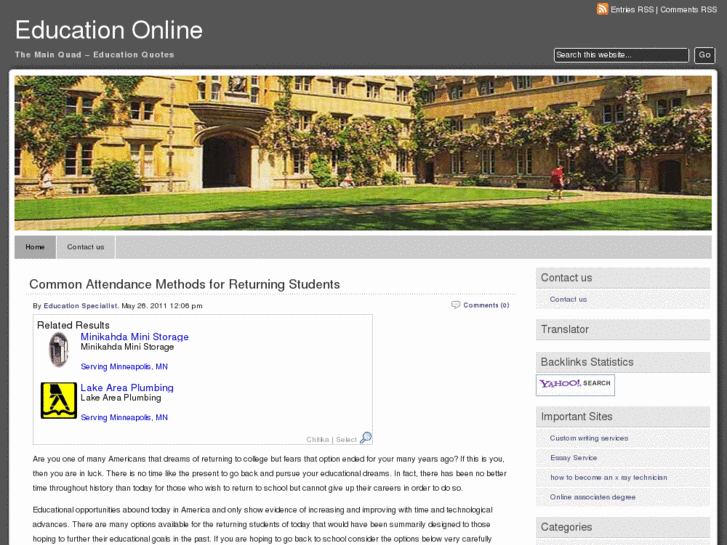Open the Essay Service link
Image resolution: width=727 pixels, height=545 pixels.
click(574, 458)
